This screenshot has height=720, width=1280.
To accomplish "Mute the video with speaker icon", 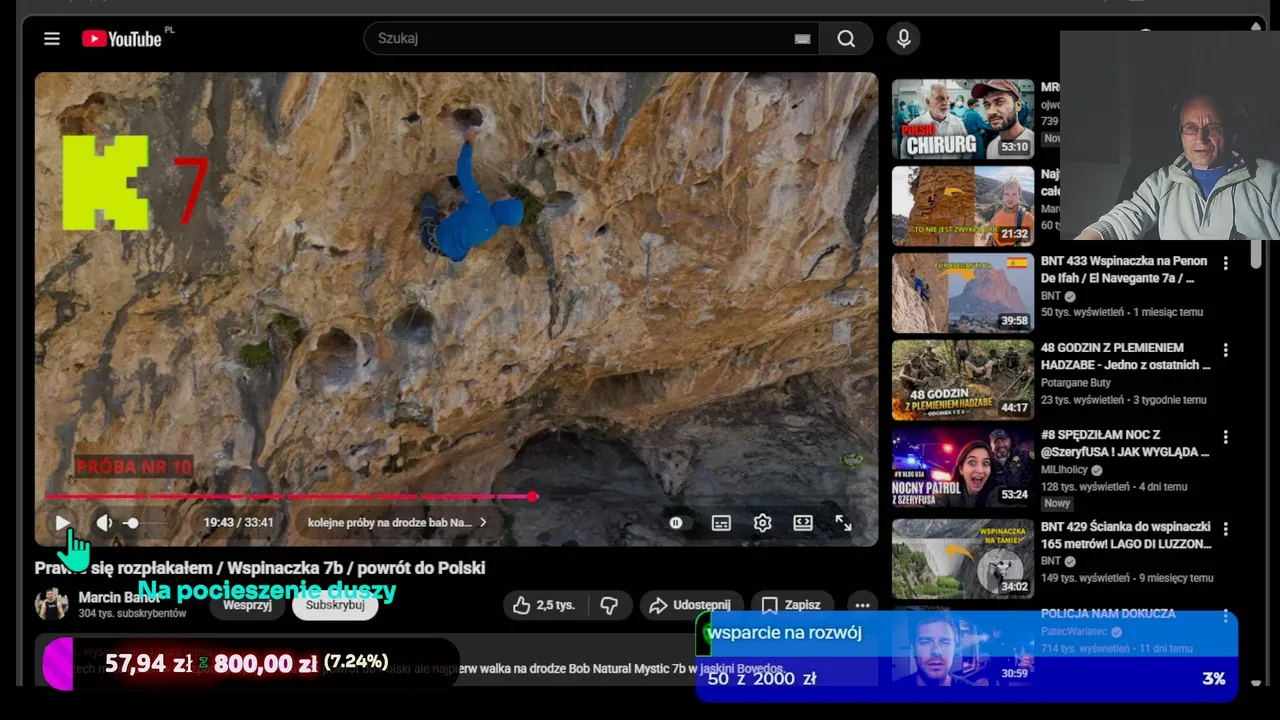I will click(x=104, y=522).
